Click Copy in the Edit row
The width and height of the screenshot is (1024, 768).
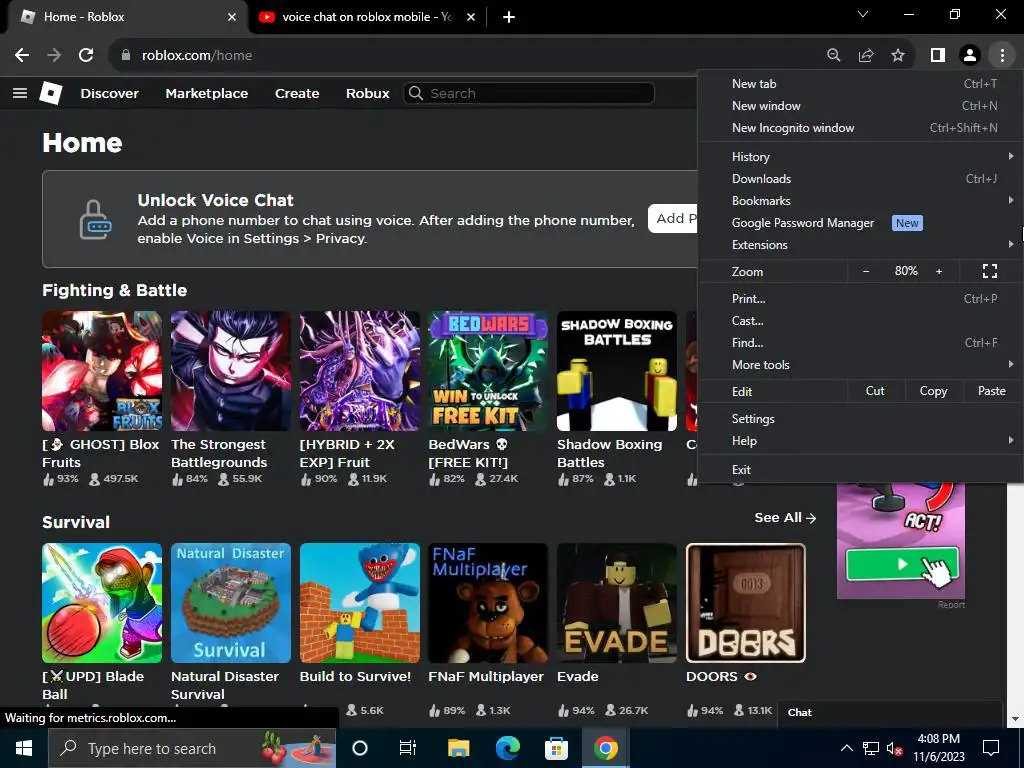coord(933,391)
